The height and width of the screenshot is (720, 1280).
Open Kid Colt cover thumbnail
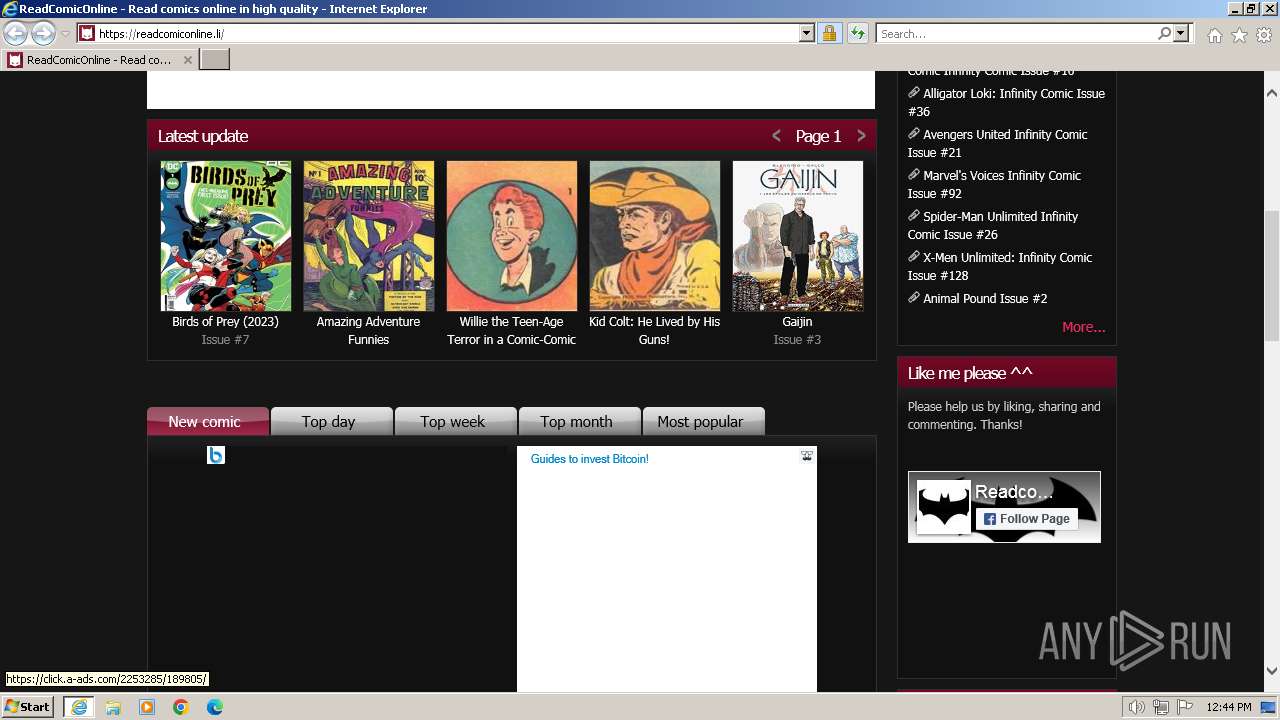point(655,236)
